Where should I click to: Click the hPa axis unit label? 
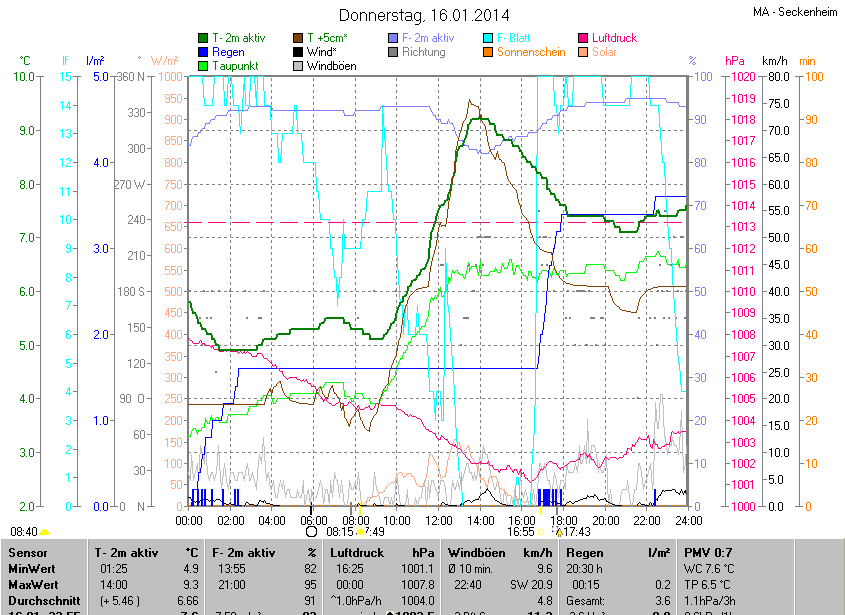point(734,61)
